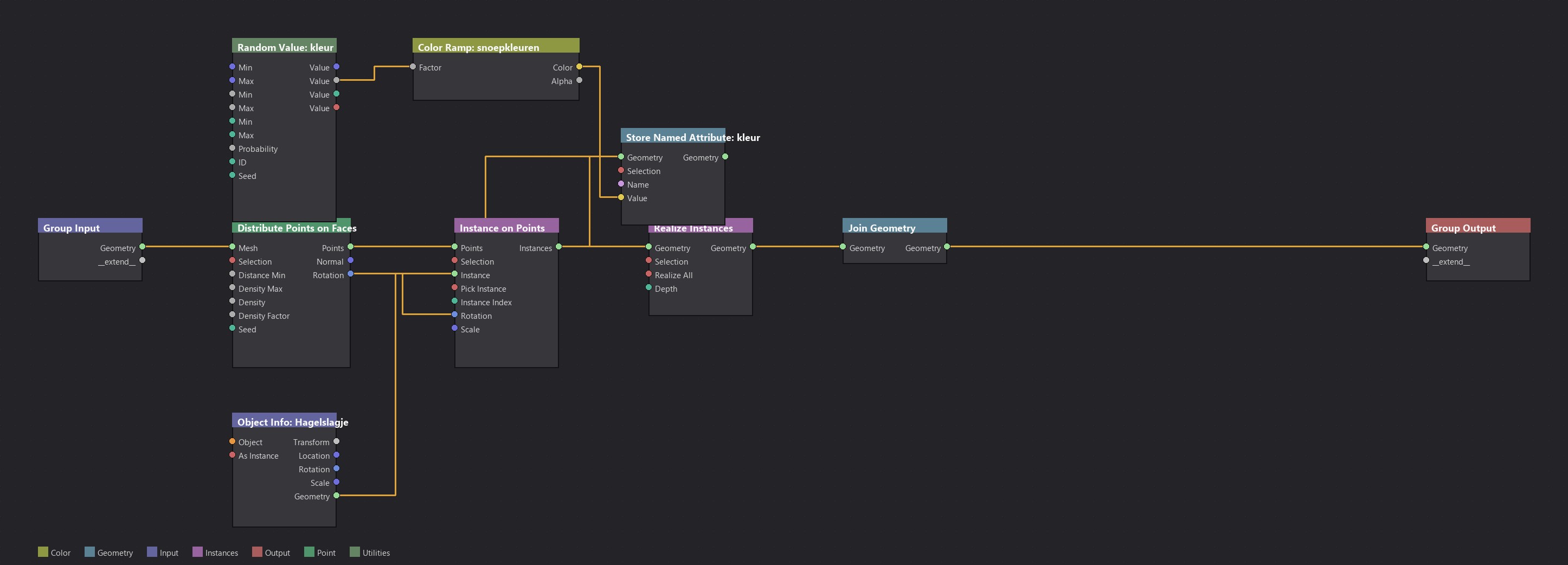Screen dimensions: 1568x565
Task: Click the Random Value Seed socket
Action: 232,175
